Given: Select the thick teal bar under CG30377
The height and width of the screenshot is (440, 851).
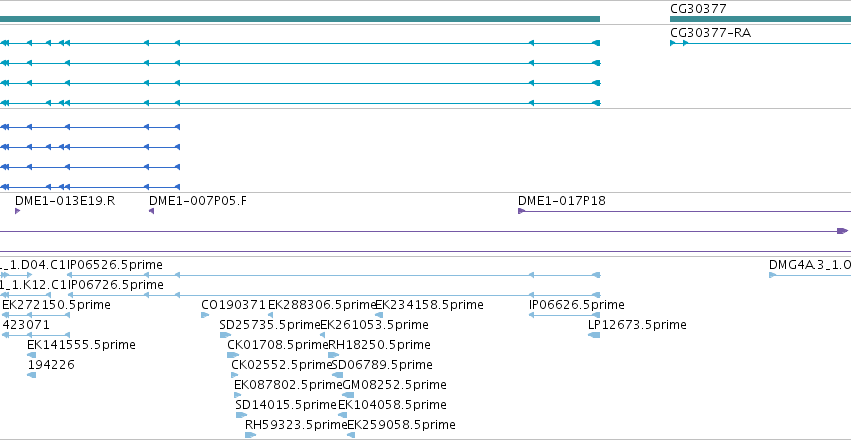Looking at the screenshot, I should coord(760,19).
